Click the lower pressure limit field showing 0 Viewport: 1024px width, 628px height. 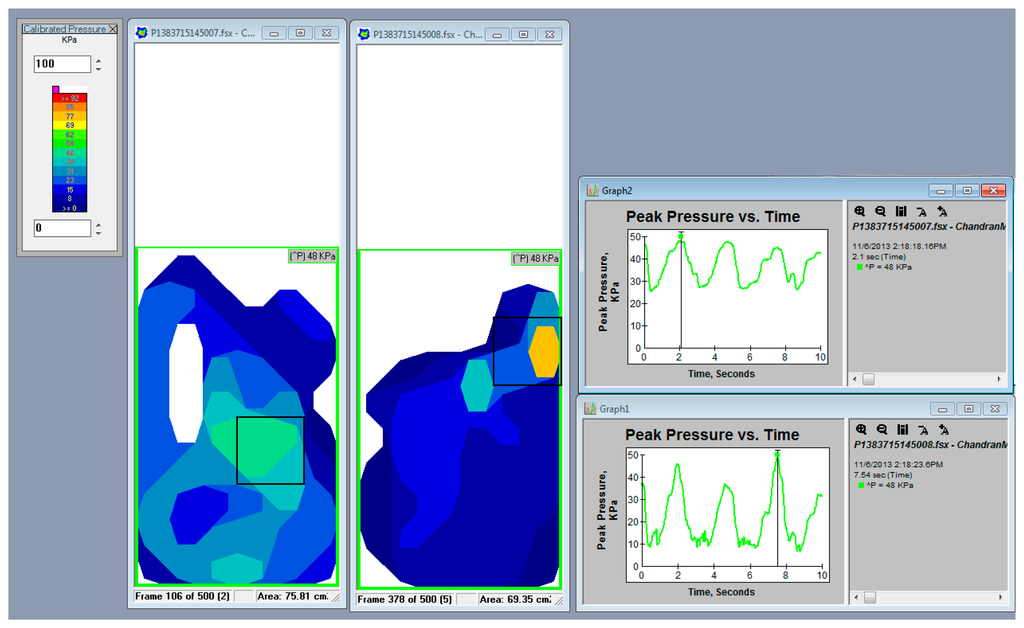click(x=61, y=228)
